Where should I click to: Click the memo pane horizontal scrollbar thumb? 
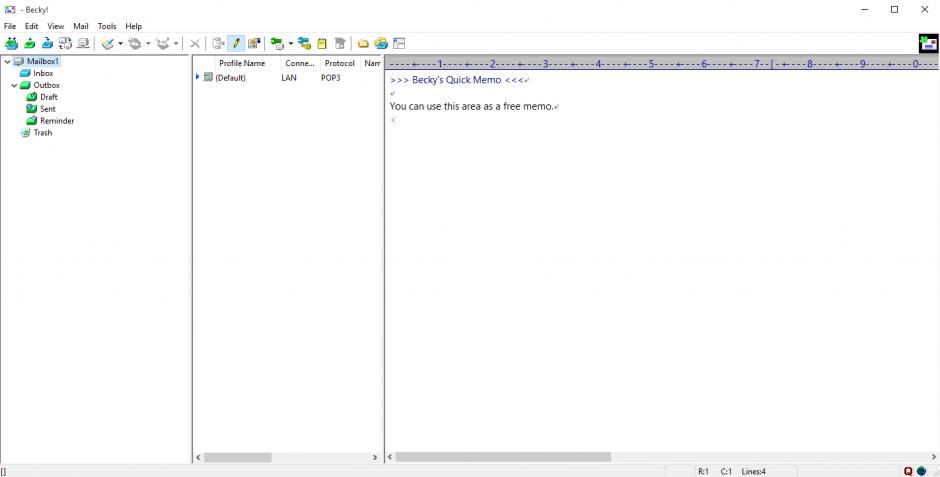coord(503,457)
